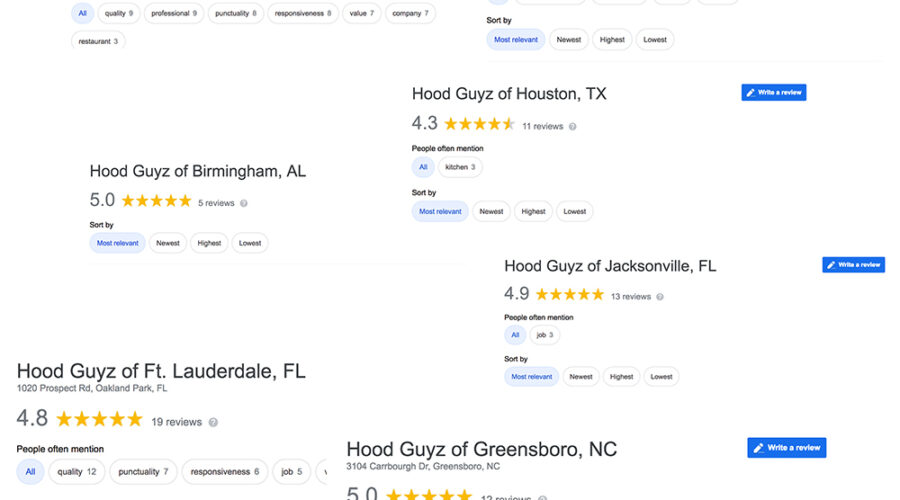Click help icon next to Ft. Lauderdale's 19 reviews
The width and height of the screenshot is (900, 500).
coord(213,422)
